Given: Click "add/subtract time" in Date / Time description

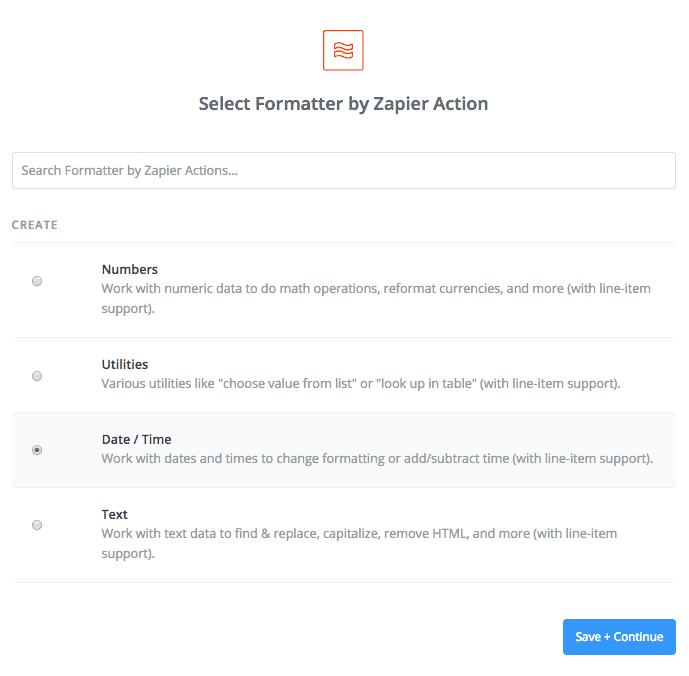Looking at the screenshot, I should coord(463,459).
